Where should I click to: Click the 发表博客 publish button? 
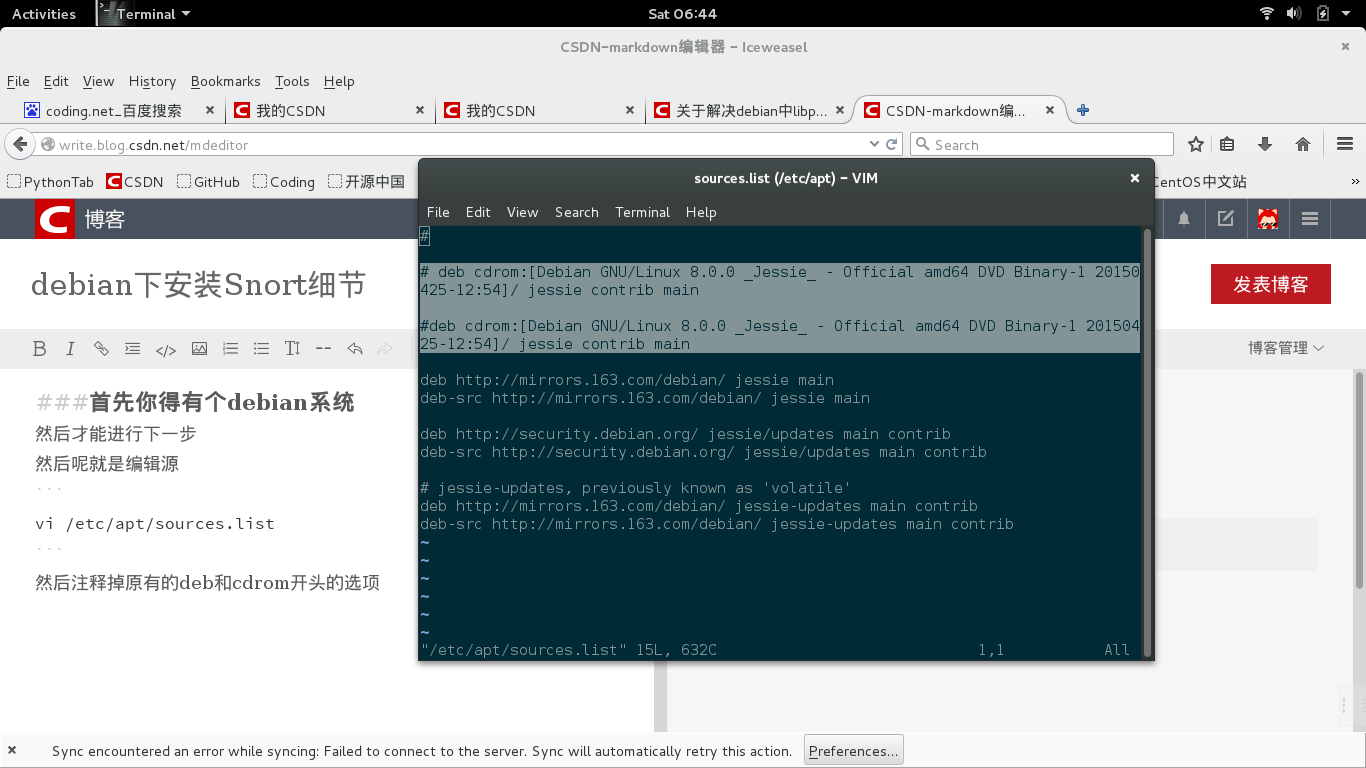pos(1271,284)
